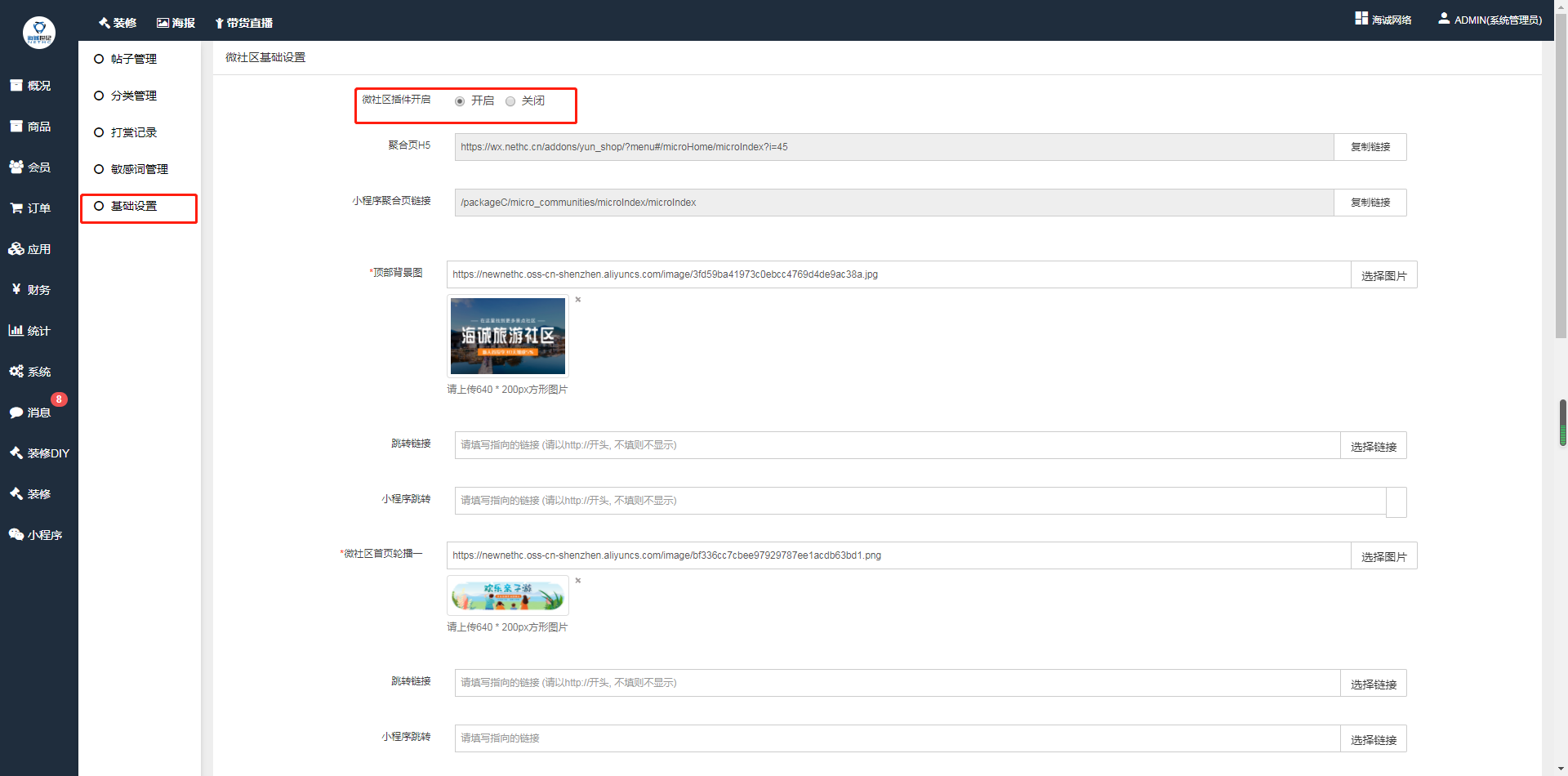Open the 海诚网络 menu in header

(1383, 20)
